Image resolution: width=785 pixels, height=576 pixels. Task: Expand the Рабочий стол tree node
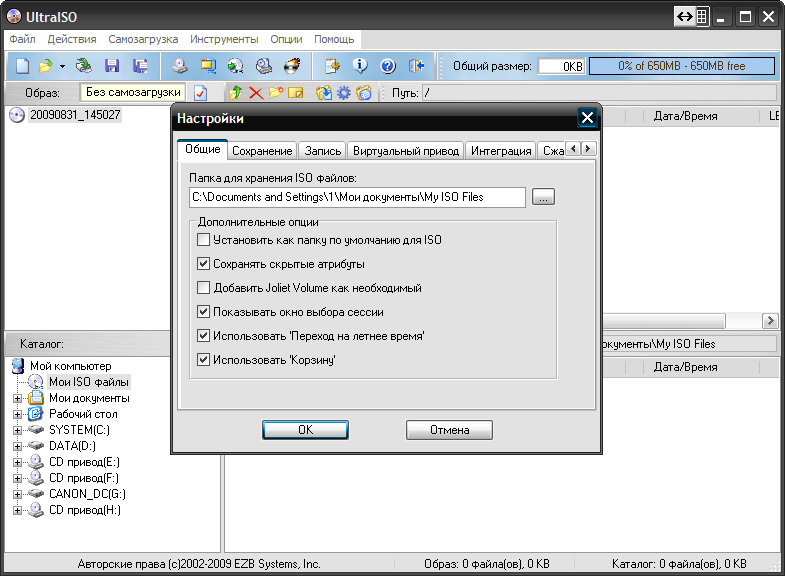tap(18, 414)
